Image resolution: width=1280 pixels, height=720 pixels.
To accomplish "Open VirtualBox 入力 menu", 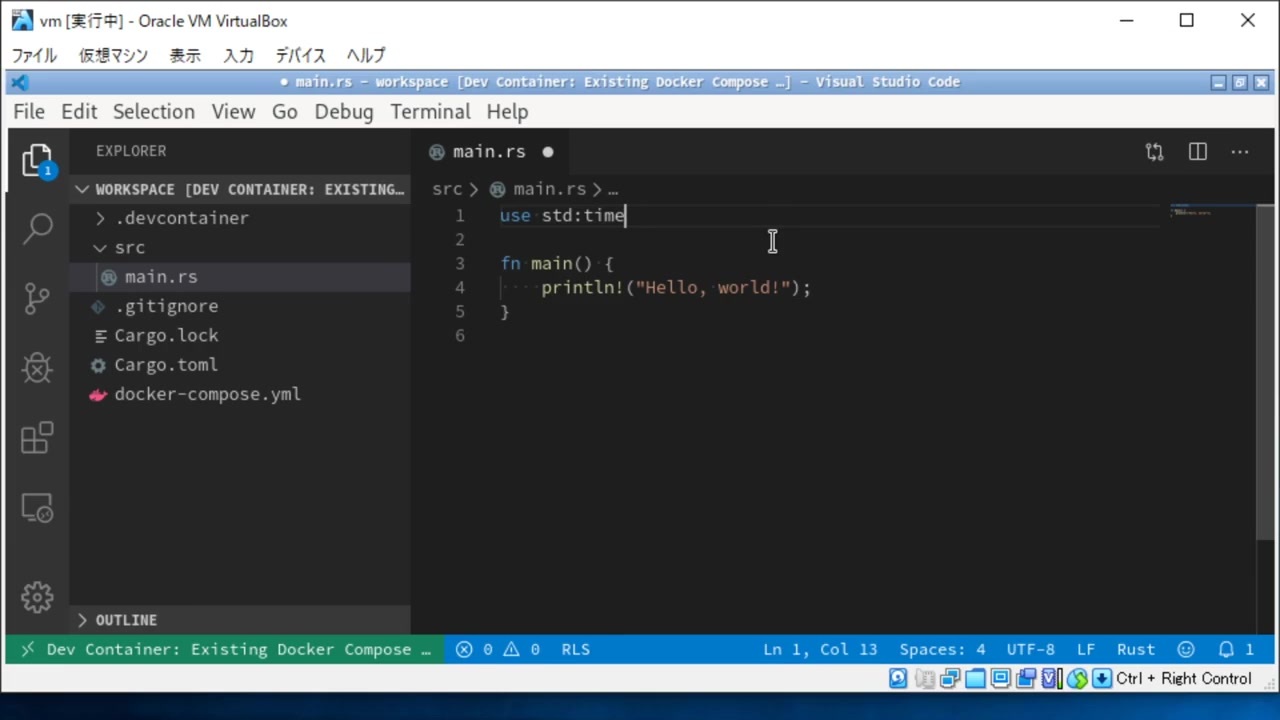I will coord(238,56).
